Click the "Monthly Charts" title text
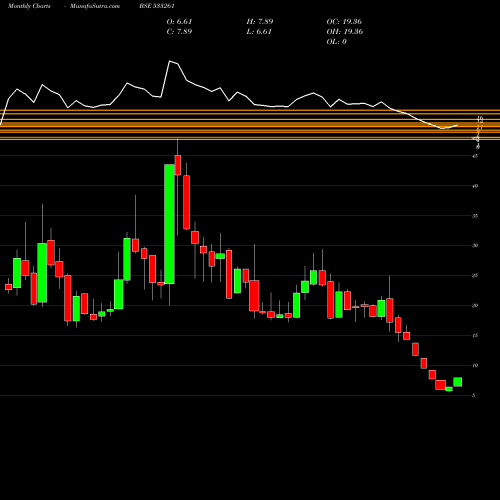 pos(29,6)
